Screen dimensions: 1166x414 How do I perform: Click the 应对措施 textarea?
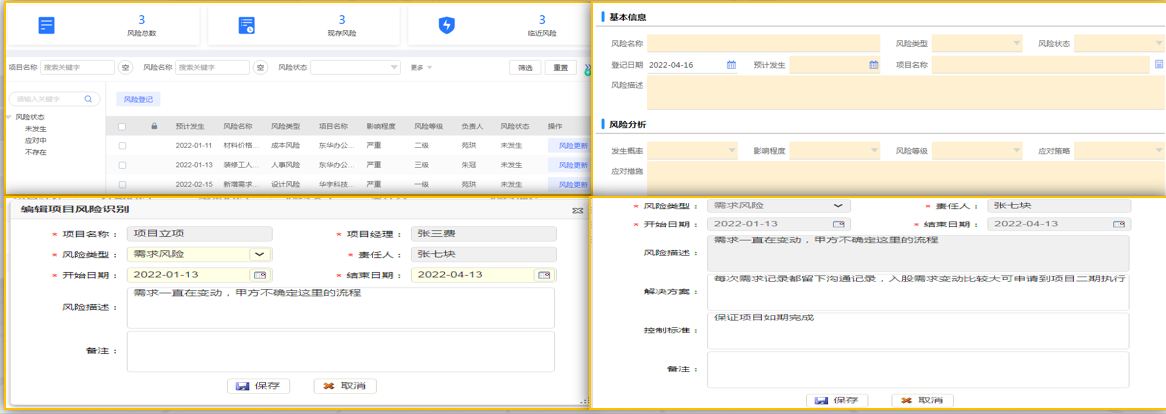(906, 179)
